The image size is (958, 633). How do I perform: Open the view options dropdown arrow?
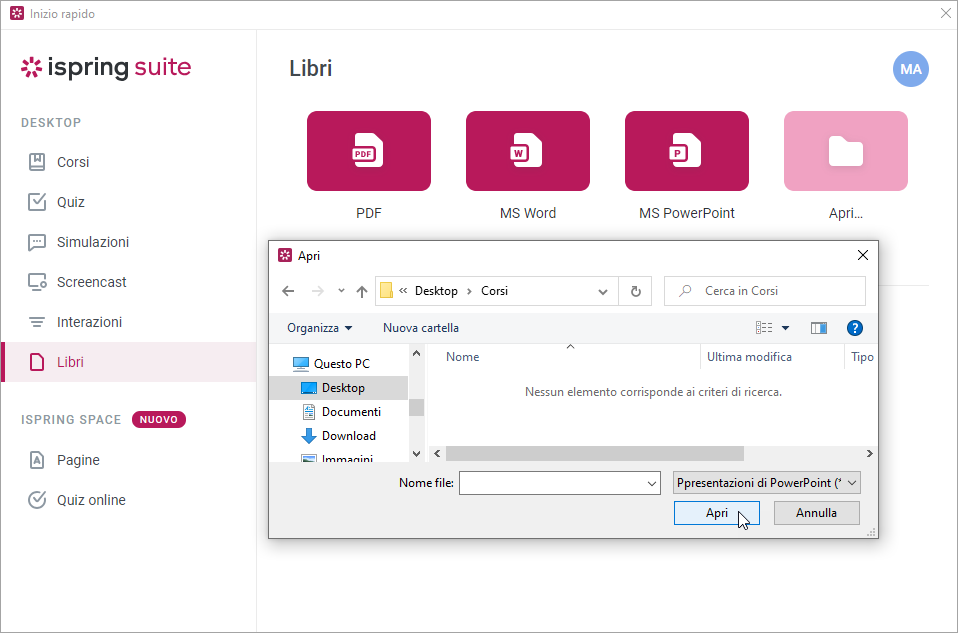(x=785, y=328)
